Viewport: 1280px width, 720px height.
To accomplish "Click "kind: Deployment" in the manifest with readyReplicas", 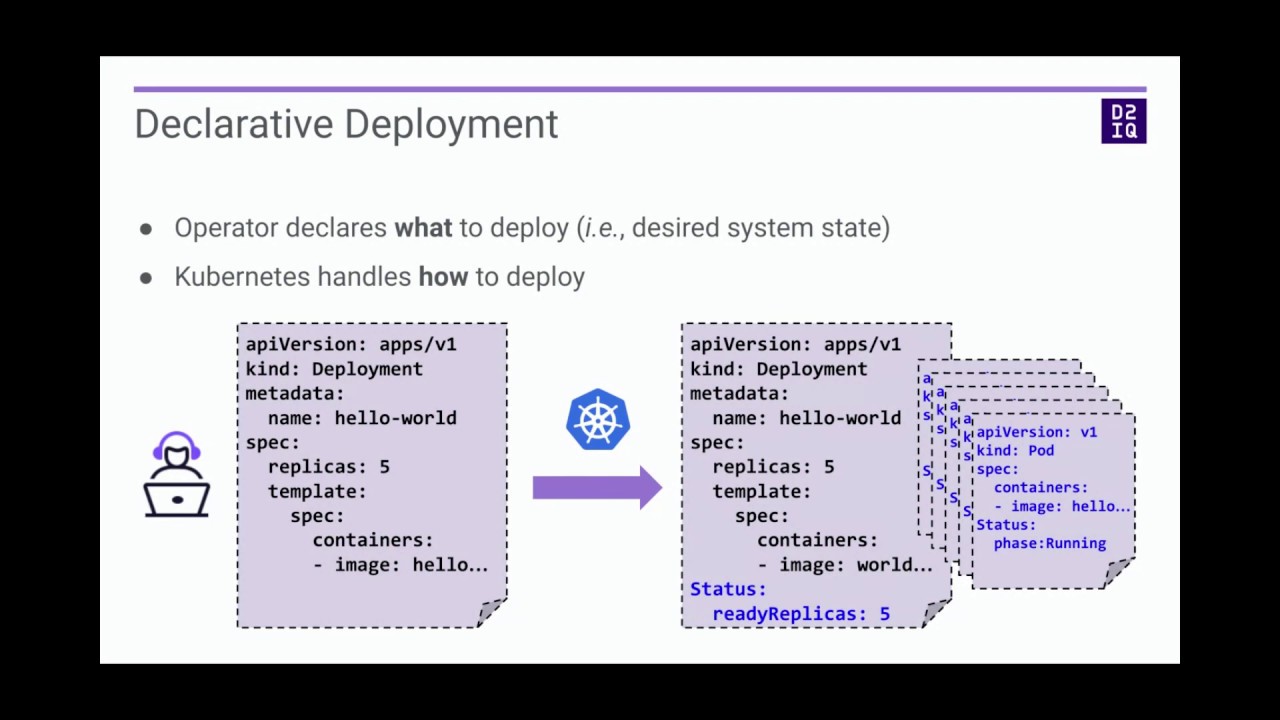I will tap(778, 369).
